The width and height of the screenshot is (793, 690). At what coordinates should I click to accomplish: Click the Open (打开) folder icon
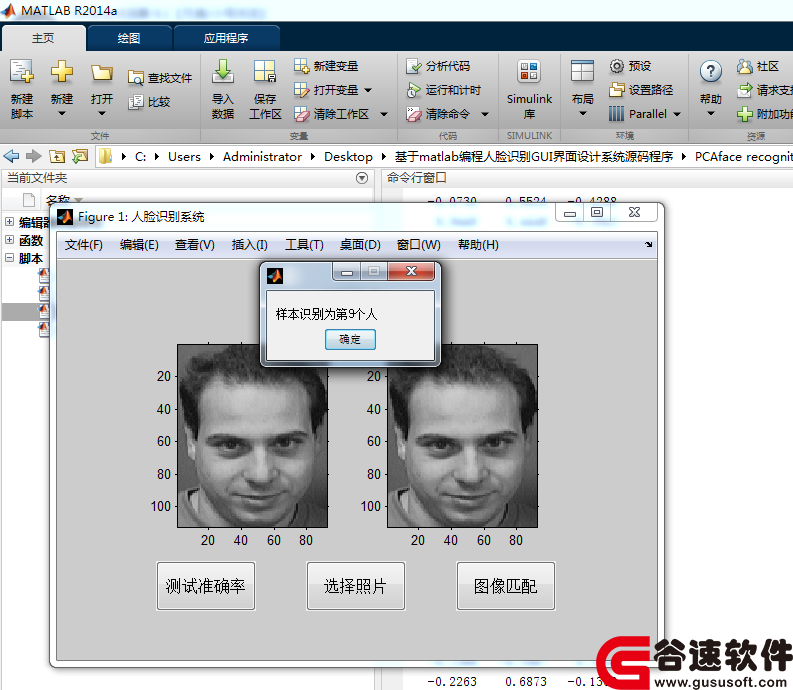point(102,73)
